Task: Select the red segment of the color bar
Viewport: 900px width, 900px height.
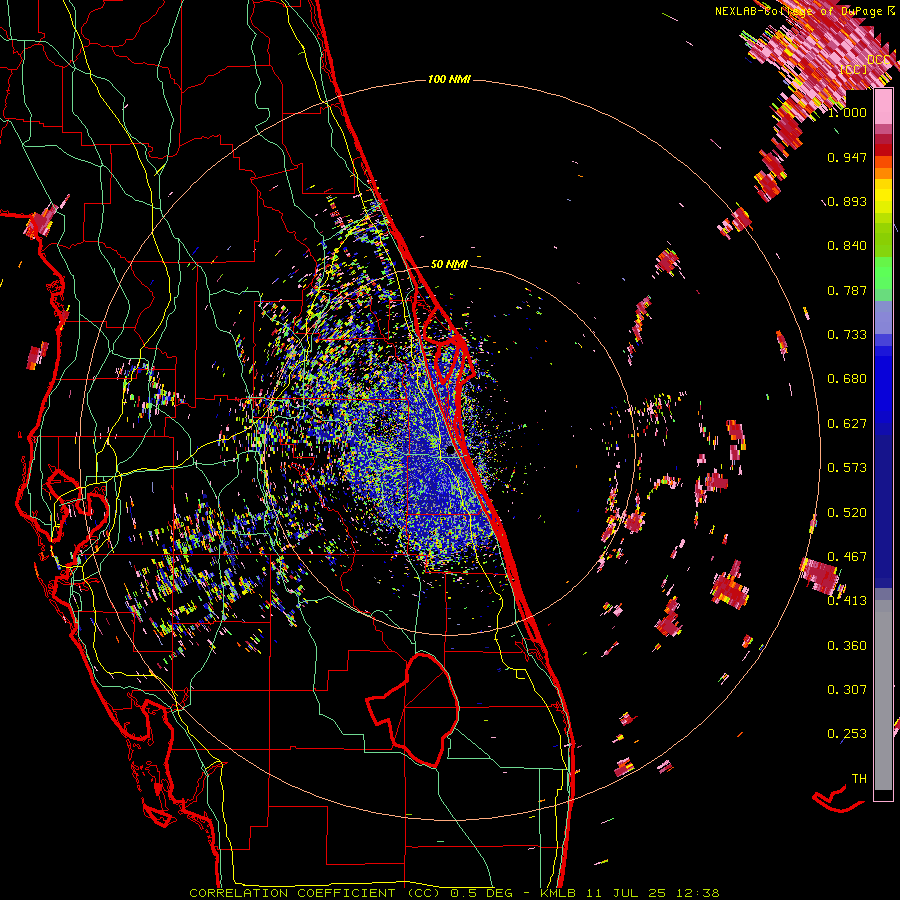Action: (883, 149)
